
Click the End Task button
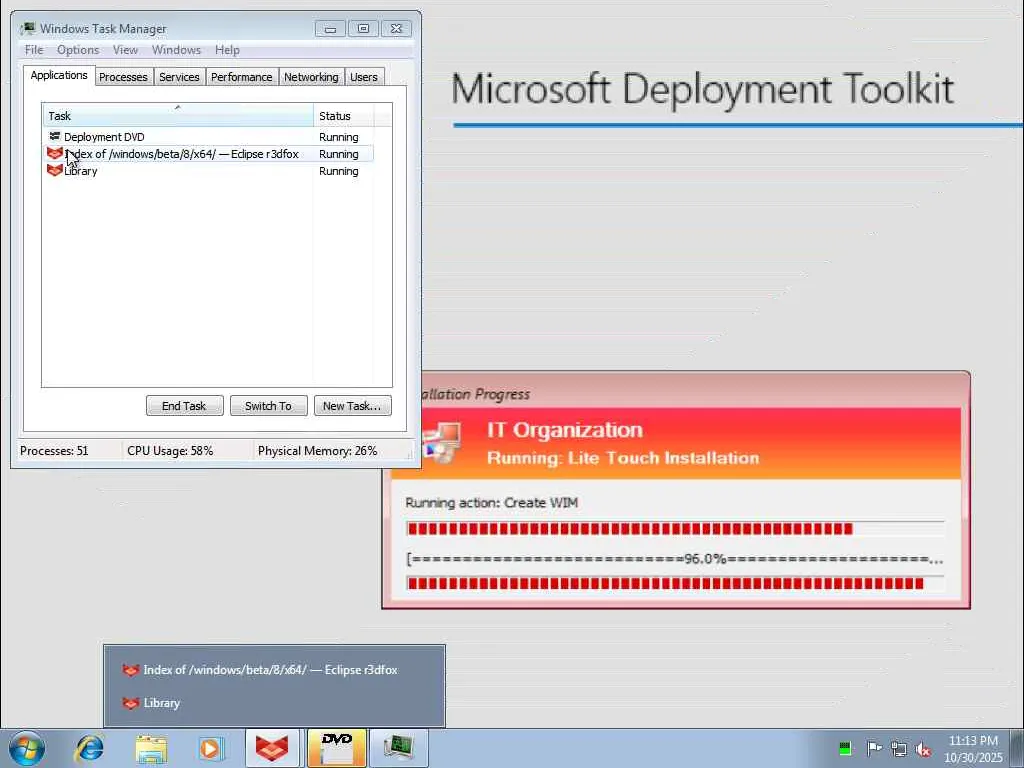click(x=184, y=406)
